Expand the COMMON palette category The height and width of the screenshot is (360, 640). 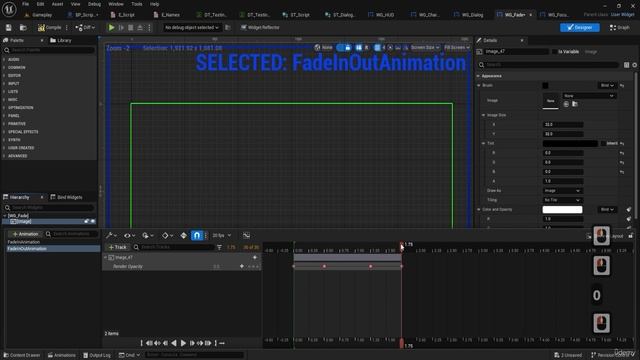coord(16,67)
